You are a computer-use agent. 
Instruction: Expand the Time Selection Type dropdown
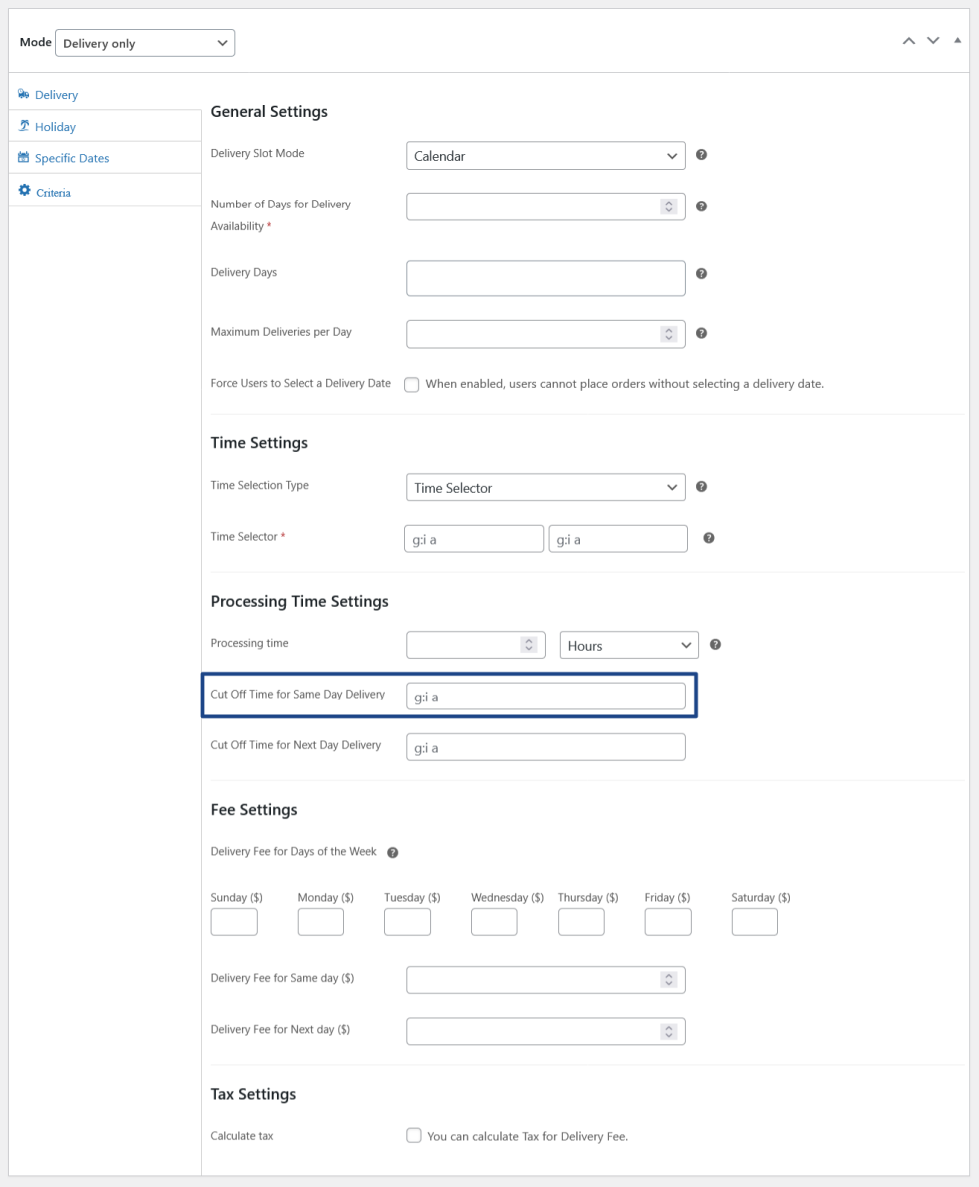(545, 488)
